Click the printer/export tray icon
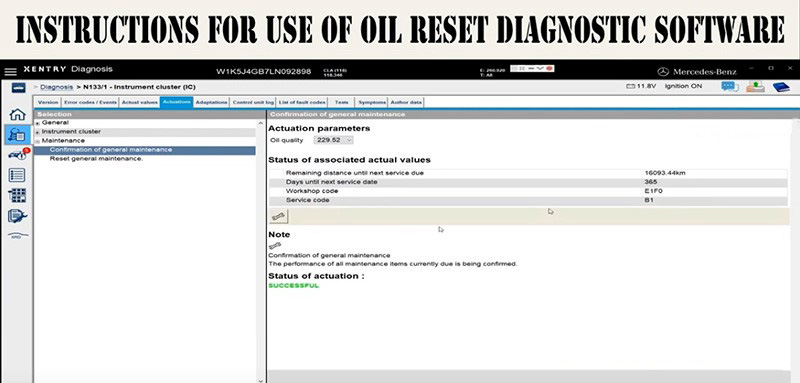 756,87
